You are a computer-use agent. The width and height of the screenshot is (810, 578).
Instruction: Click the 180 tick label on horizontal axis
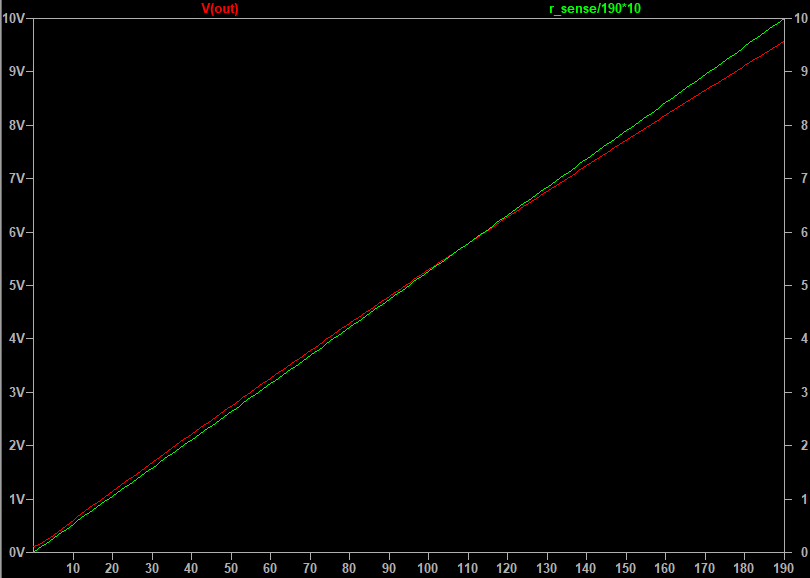pyautogui.click(x=744, y=569)
